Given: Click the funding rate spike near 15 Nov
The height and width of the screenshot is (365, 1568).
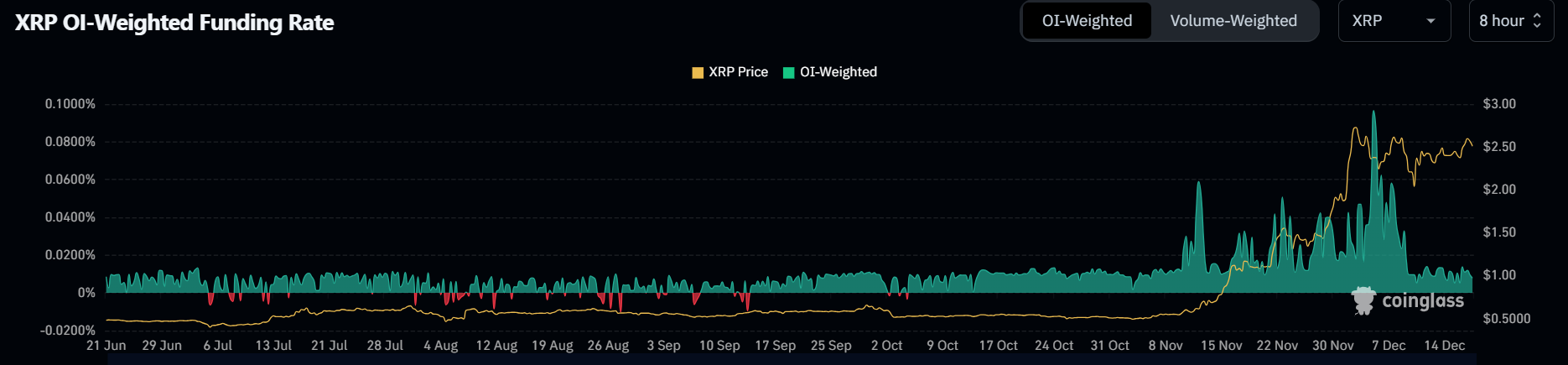Looking at the screenshot, I should [1199, 237].
